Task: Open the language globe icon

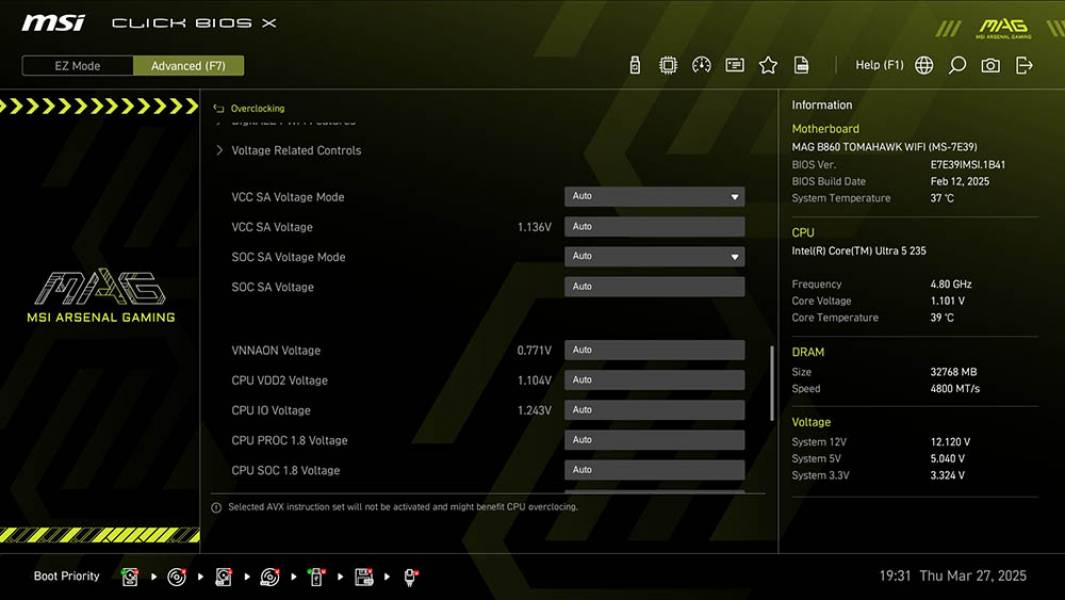Action: [924, 65]
